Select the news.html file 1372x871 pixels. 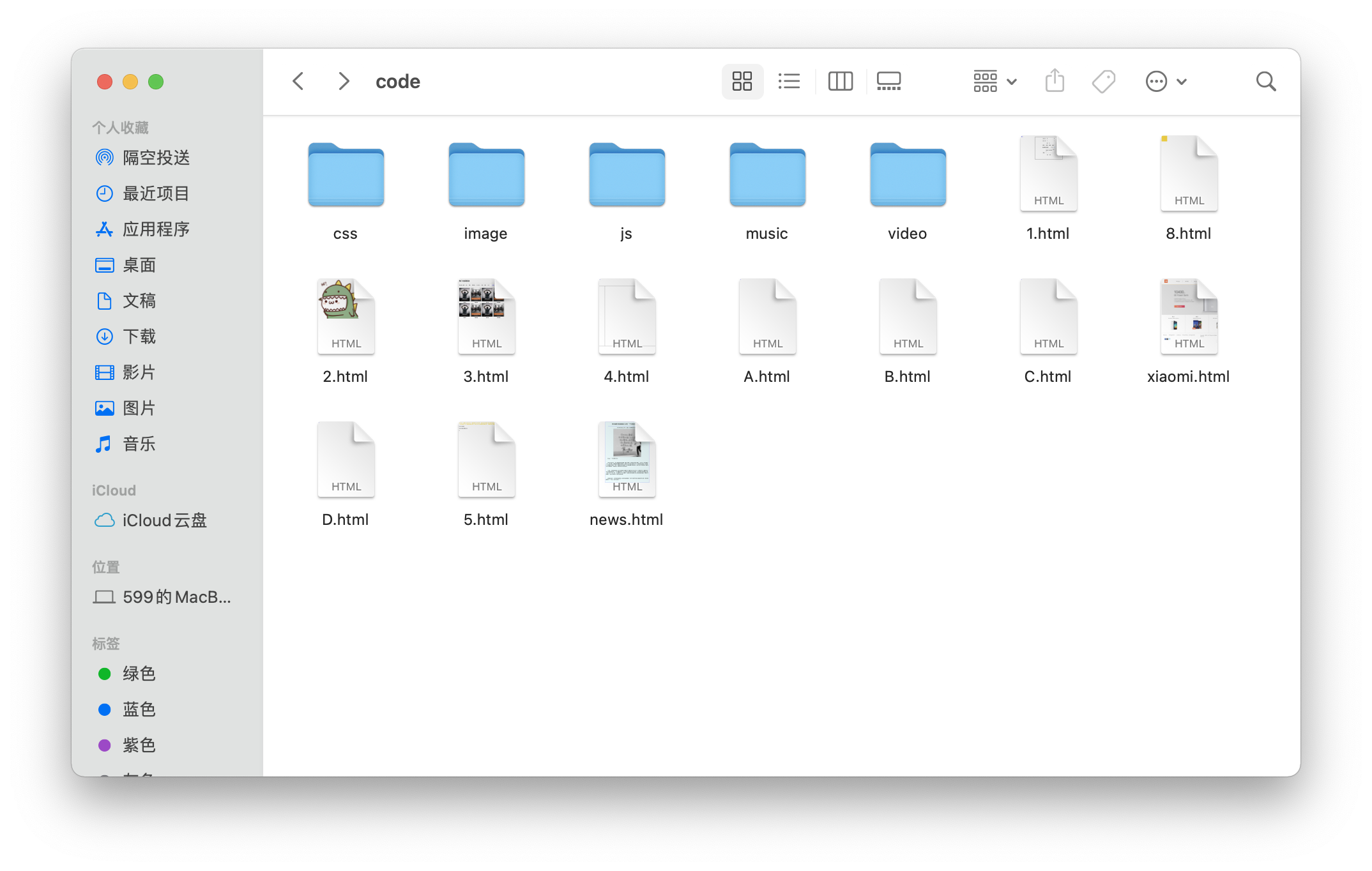(x=627, y=459)
